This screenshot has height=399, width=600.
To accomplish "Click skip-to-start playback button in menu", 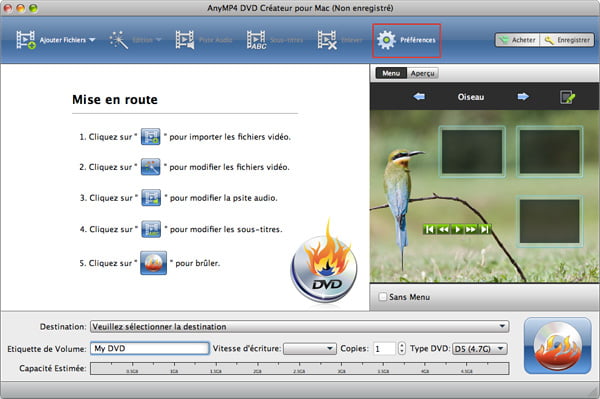I will coord(429,229).
